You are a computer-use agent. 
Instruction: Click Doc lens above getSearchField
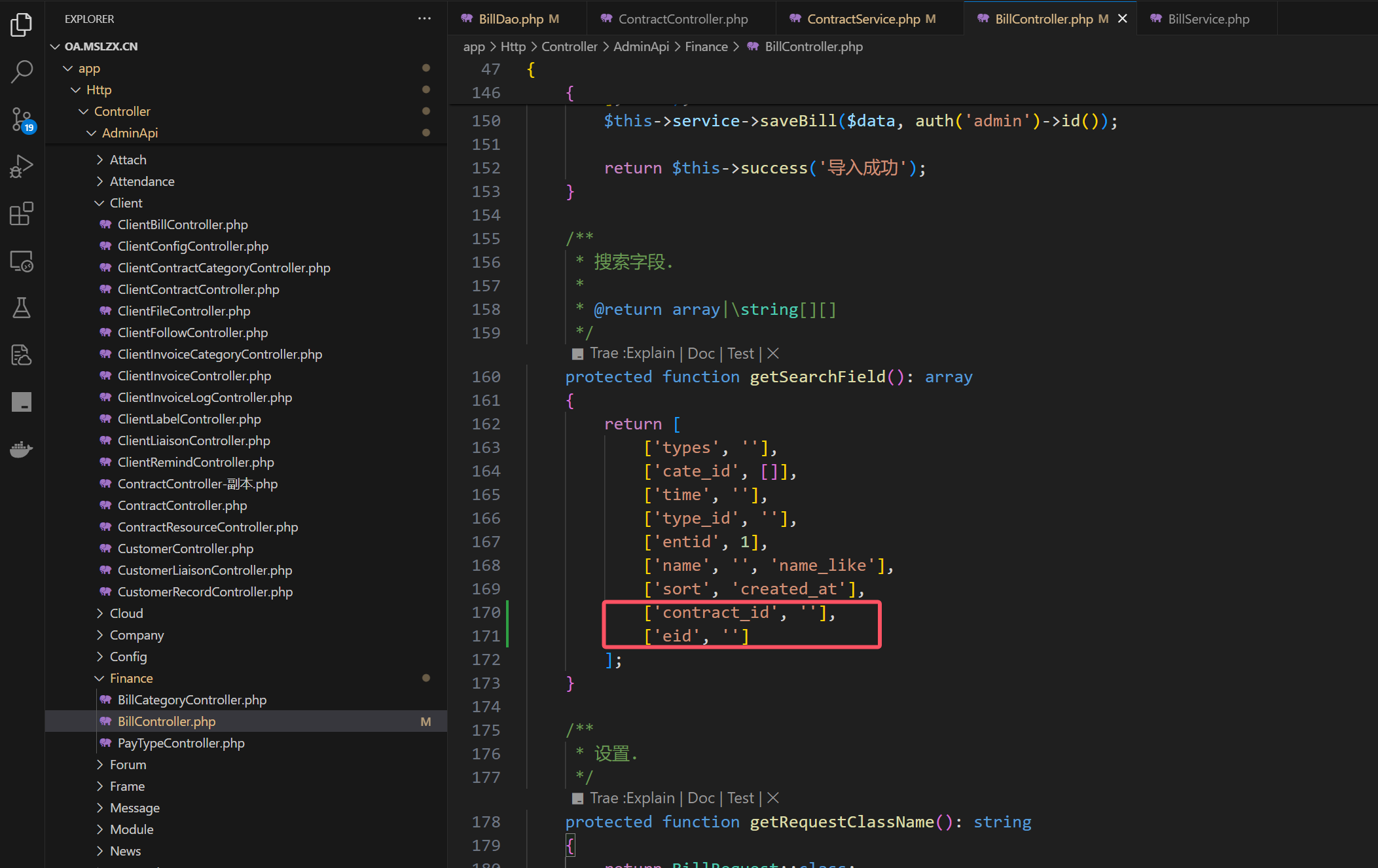click(701, 353)
